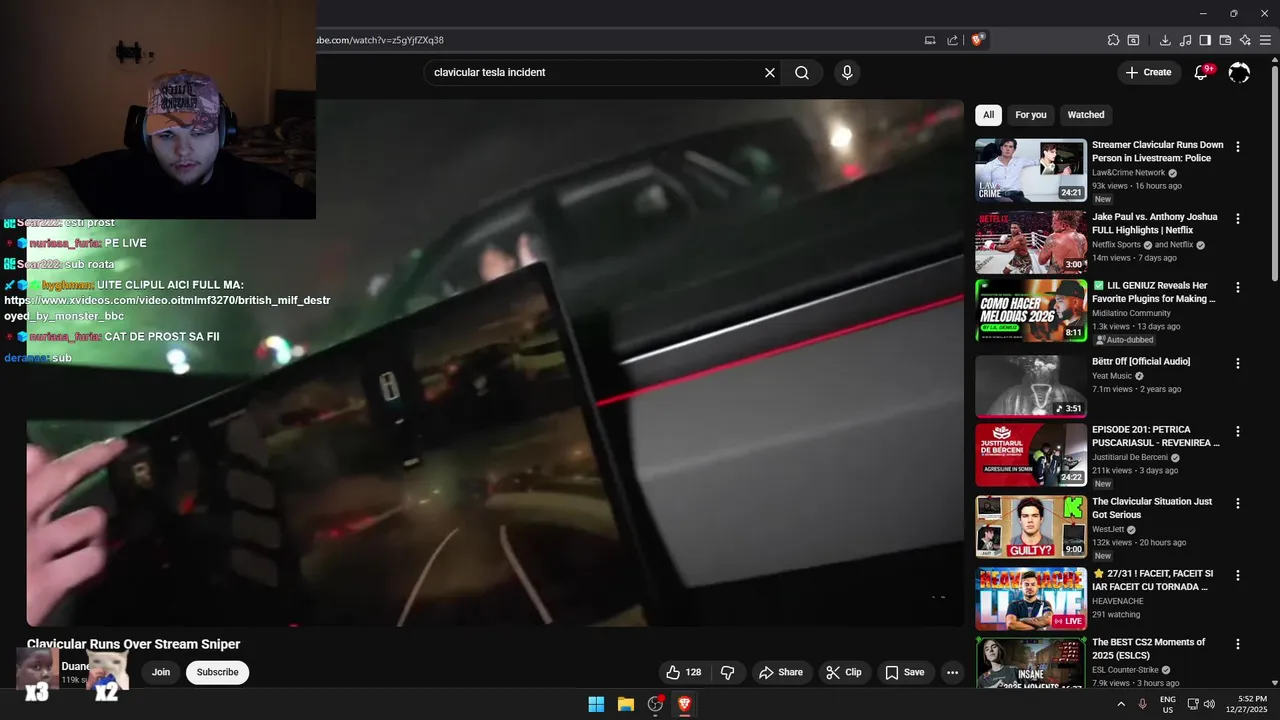Viewport: 1280px width, 720px height.
Task: Open the Leo AI sparkle icon
Action: (x=1245, y=40)
